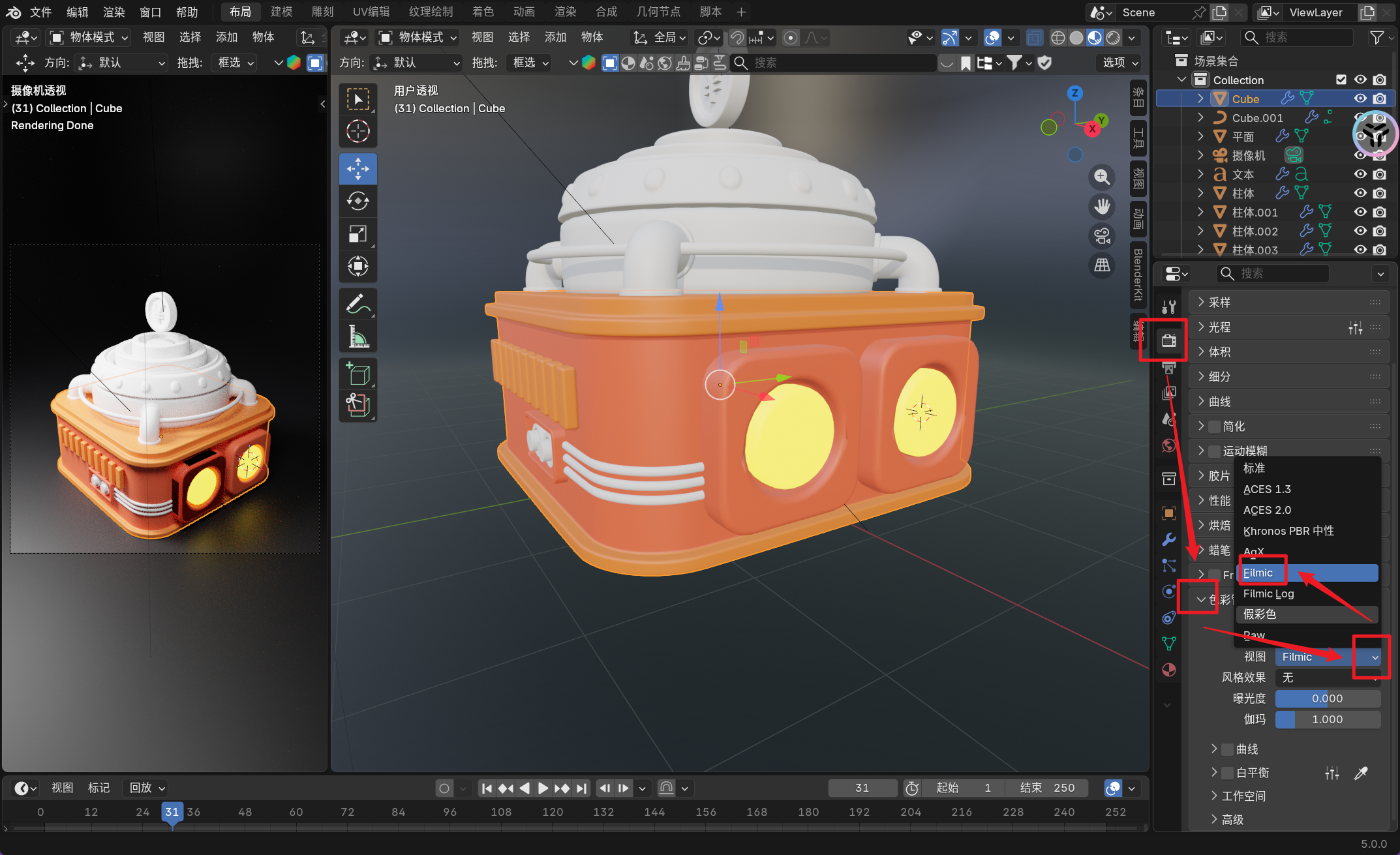Enable the 简化 checkbox

point(1214,427)
